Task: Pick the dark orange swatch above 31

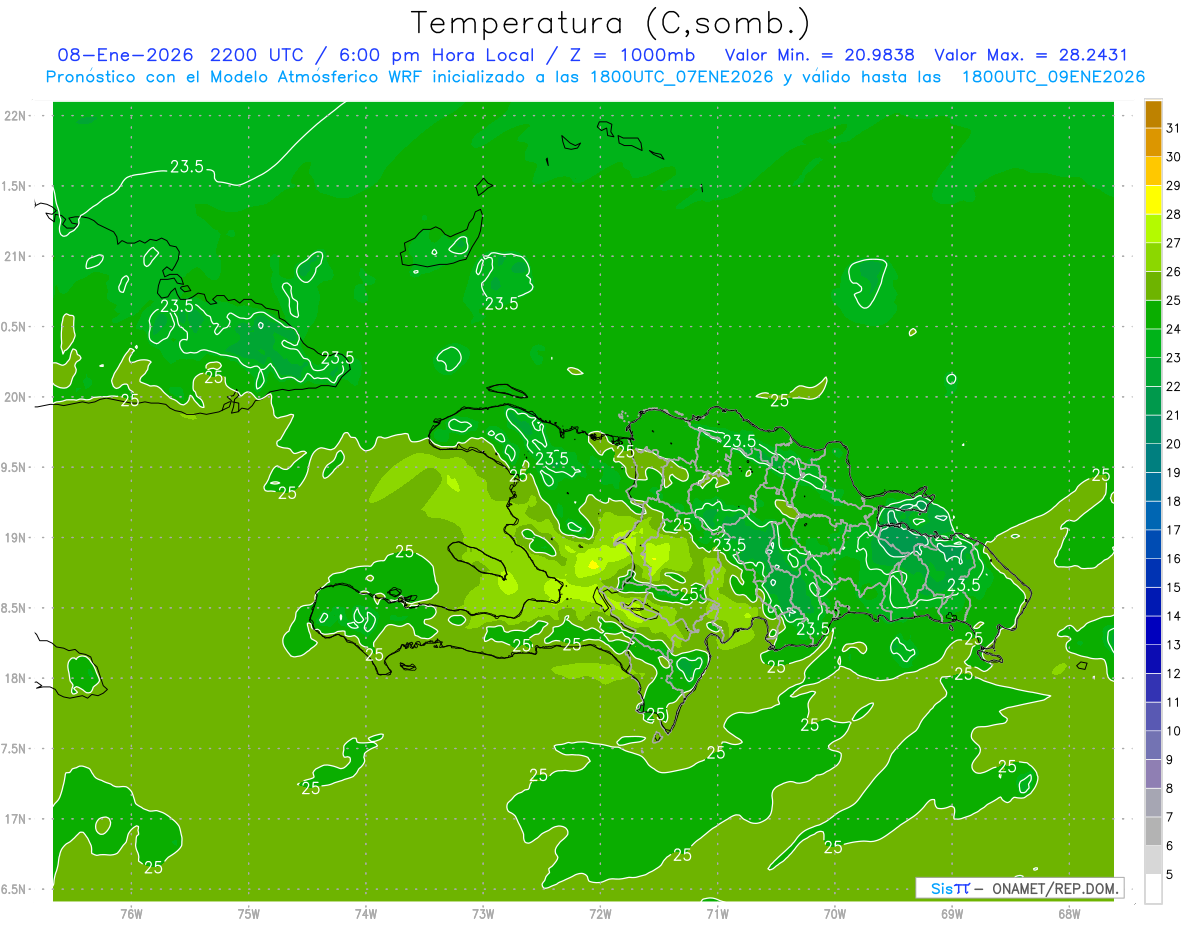Action: tap(1153, 114)
